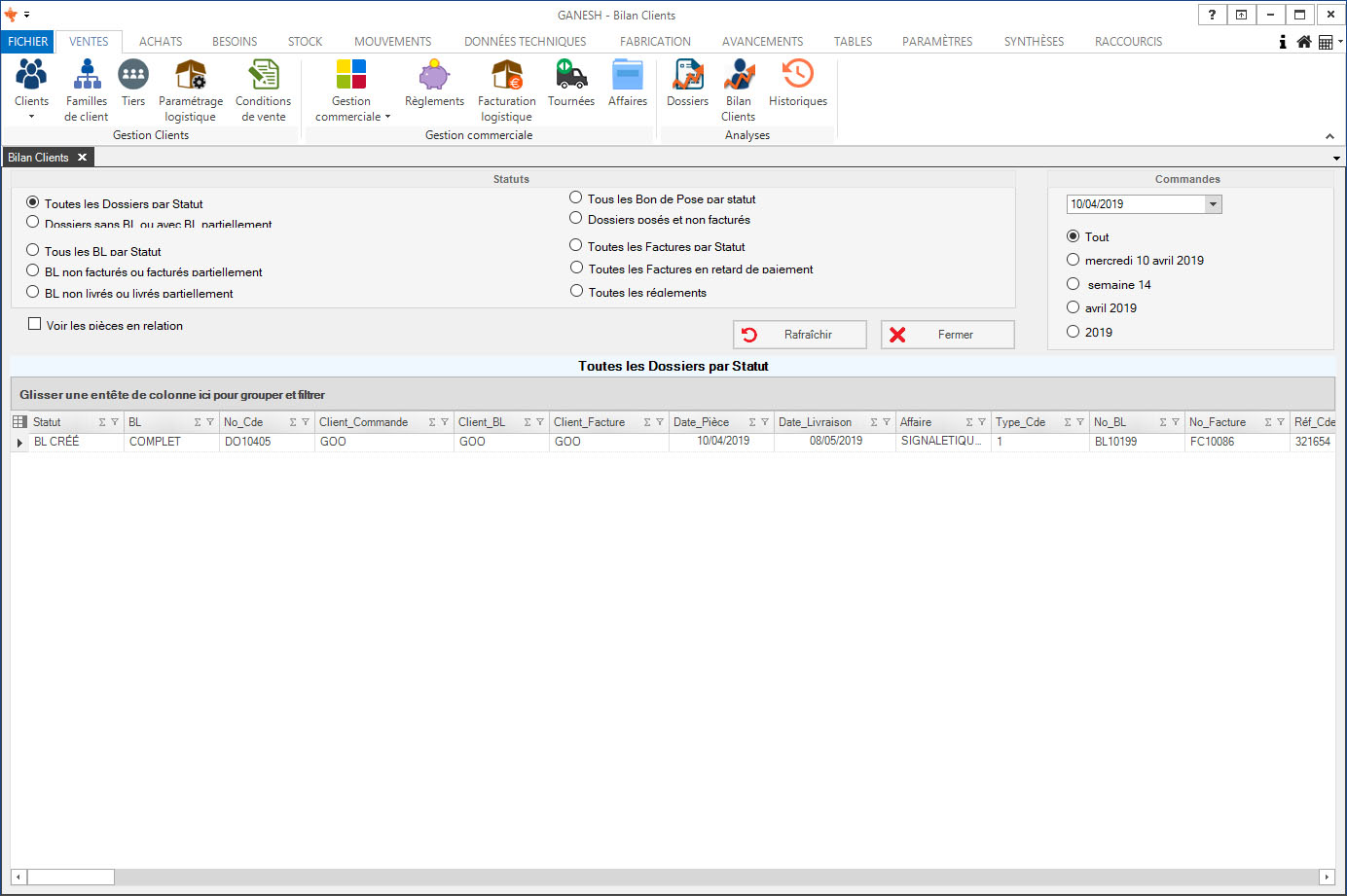Click the Fermer button
Screen dimensions: 1347x896
tap(947, 335)
